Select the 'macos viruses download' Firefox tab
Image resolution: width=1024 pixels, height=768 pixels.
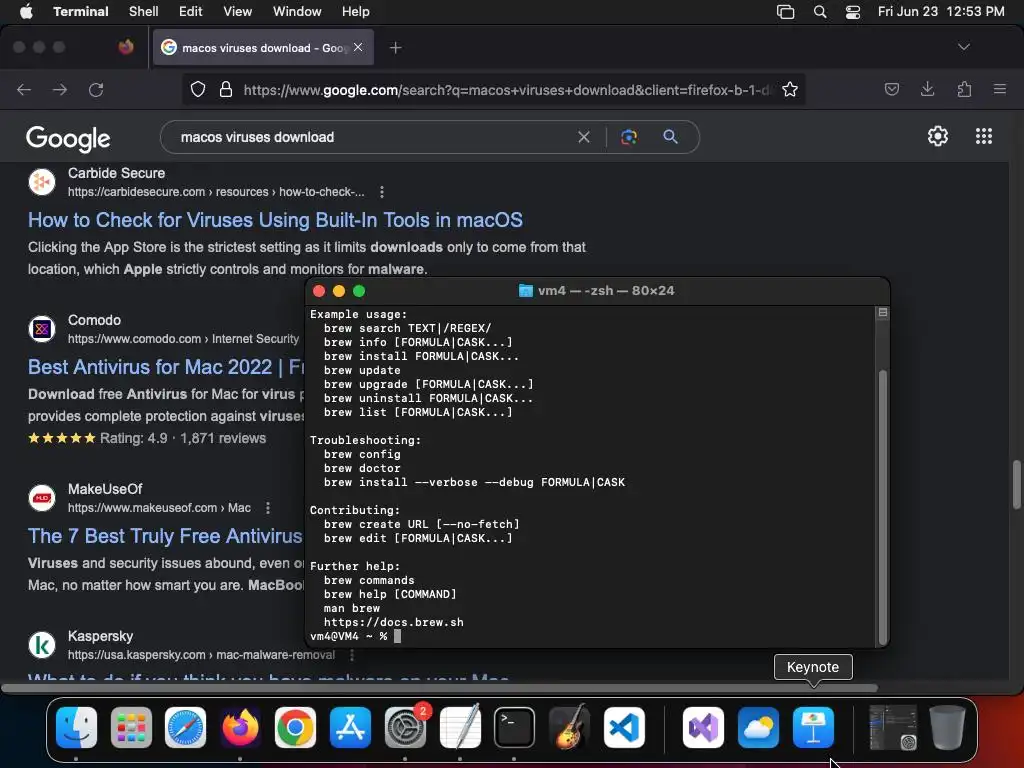point(263,48)
